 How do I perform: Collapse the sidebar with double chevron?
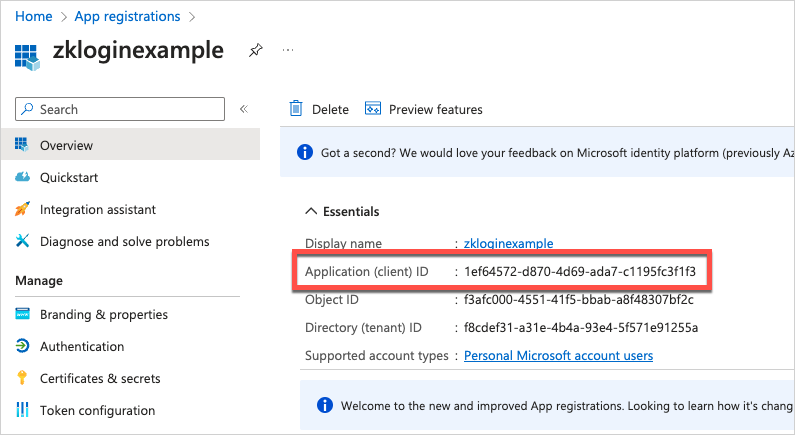pos(243,109)
